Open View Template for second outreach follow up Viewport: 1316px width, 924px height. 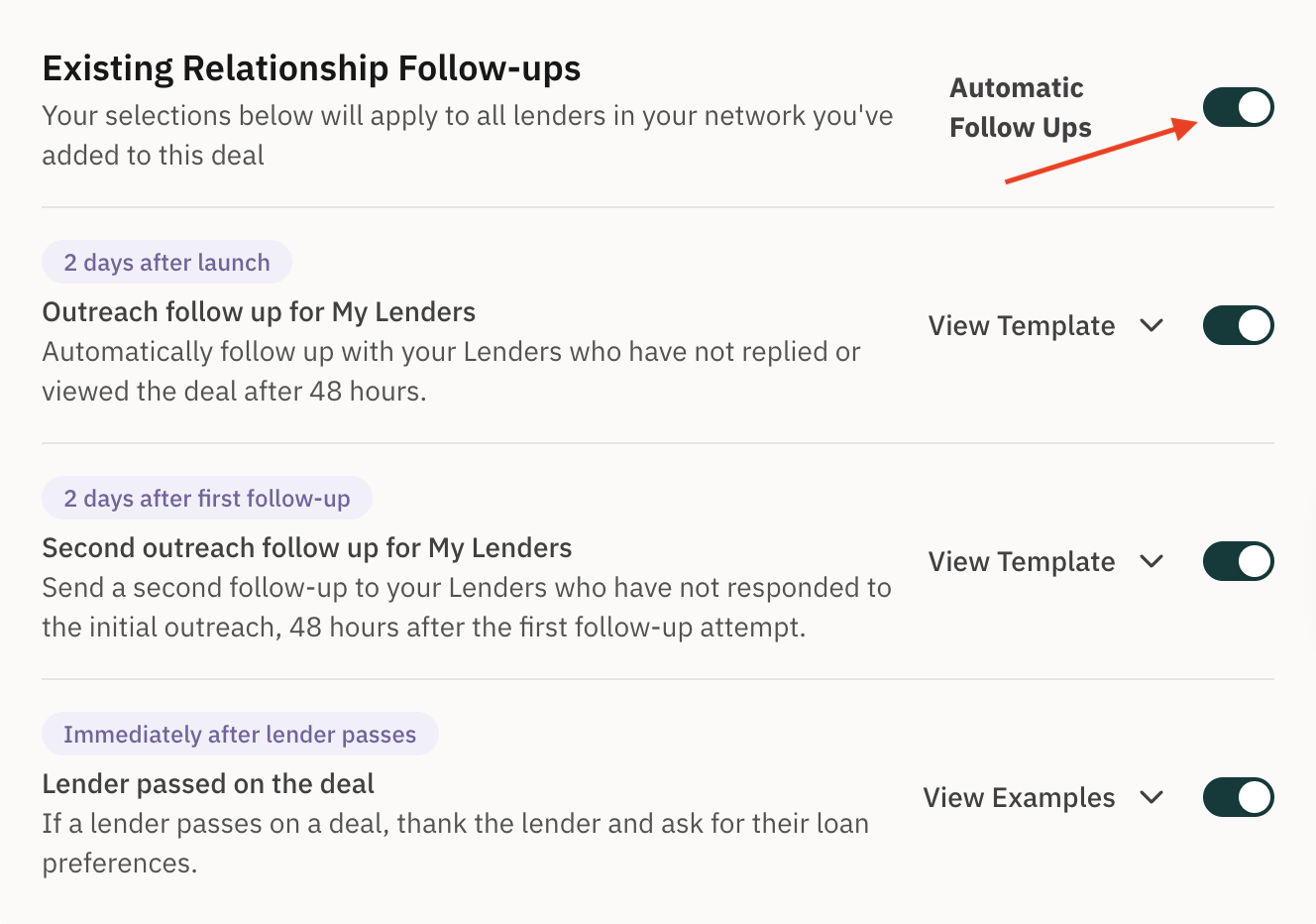[1022, 561]
